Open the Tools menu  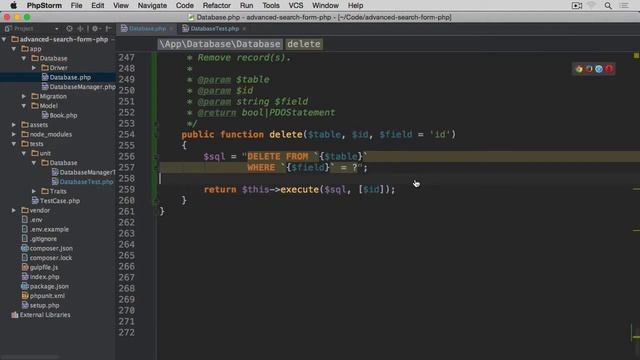point(271,5)
